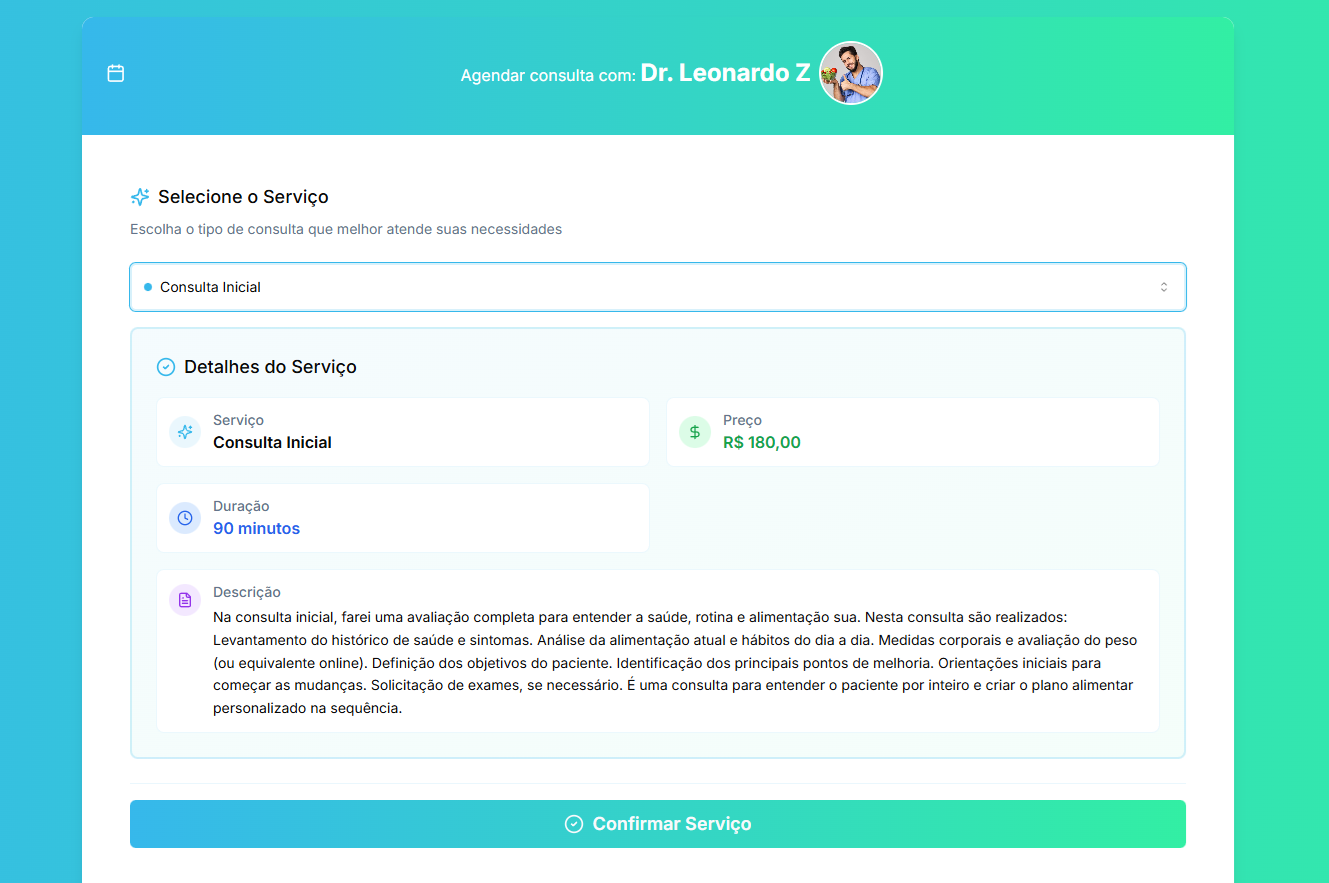Click the calendar icon in the header
The height and width of the screenshot is (883, 1329).
coord(115,73)
